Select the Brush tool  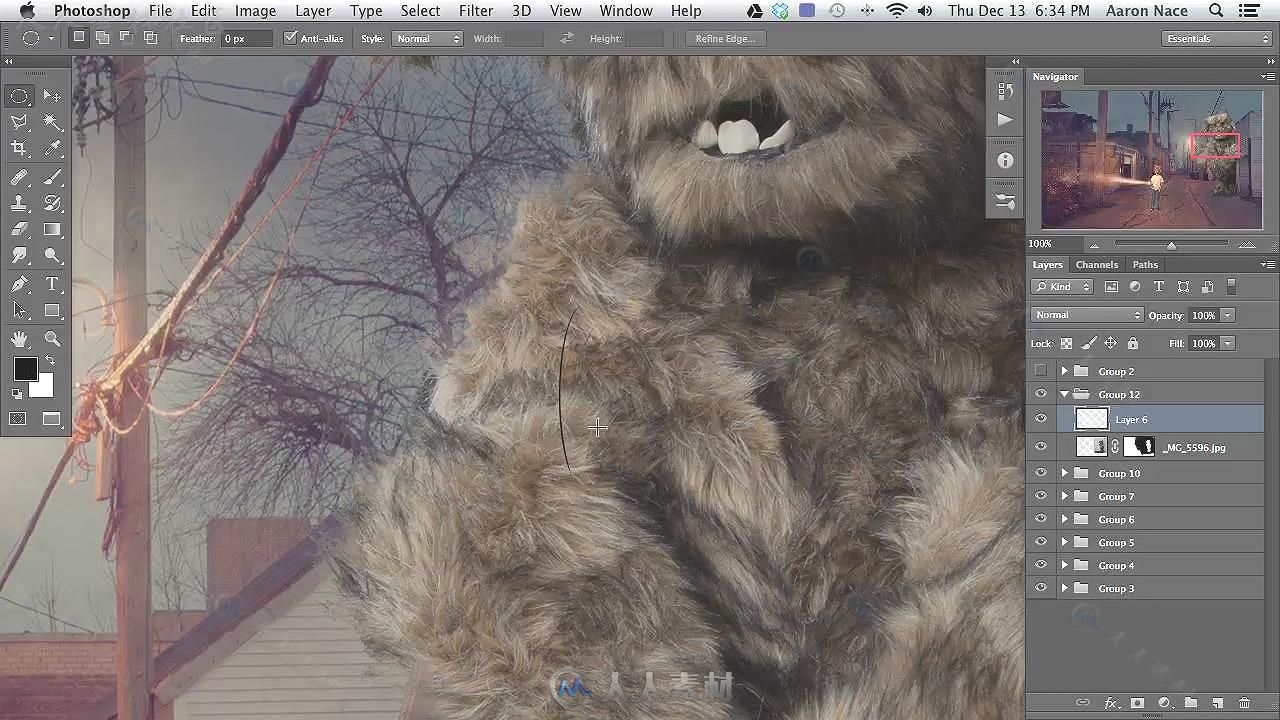click(52, 177)
